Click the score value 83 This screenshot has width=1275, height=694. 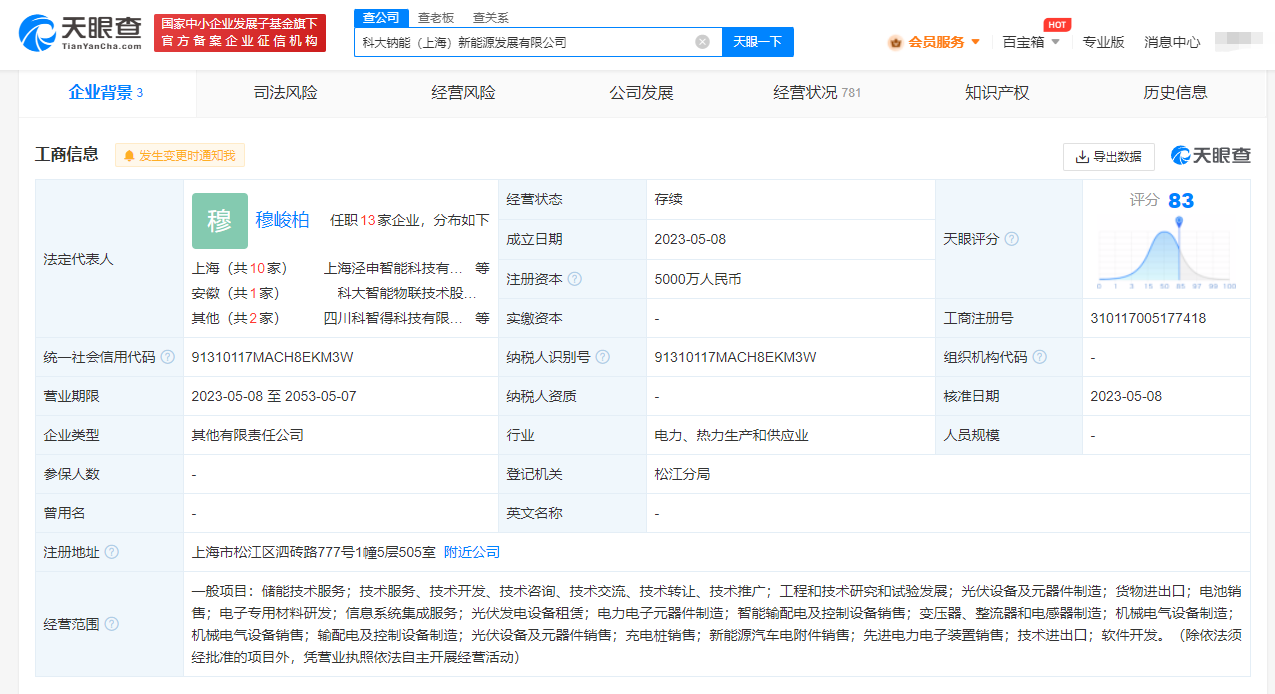[x=1181, y=201]
